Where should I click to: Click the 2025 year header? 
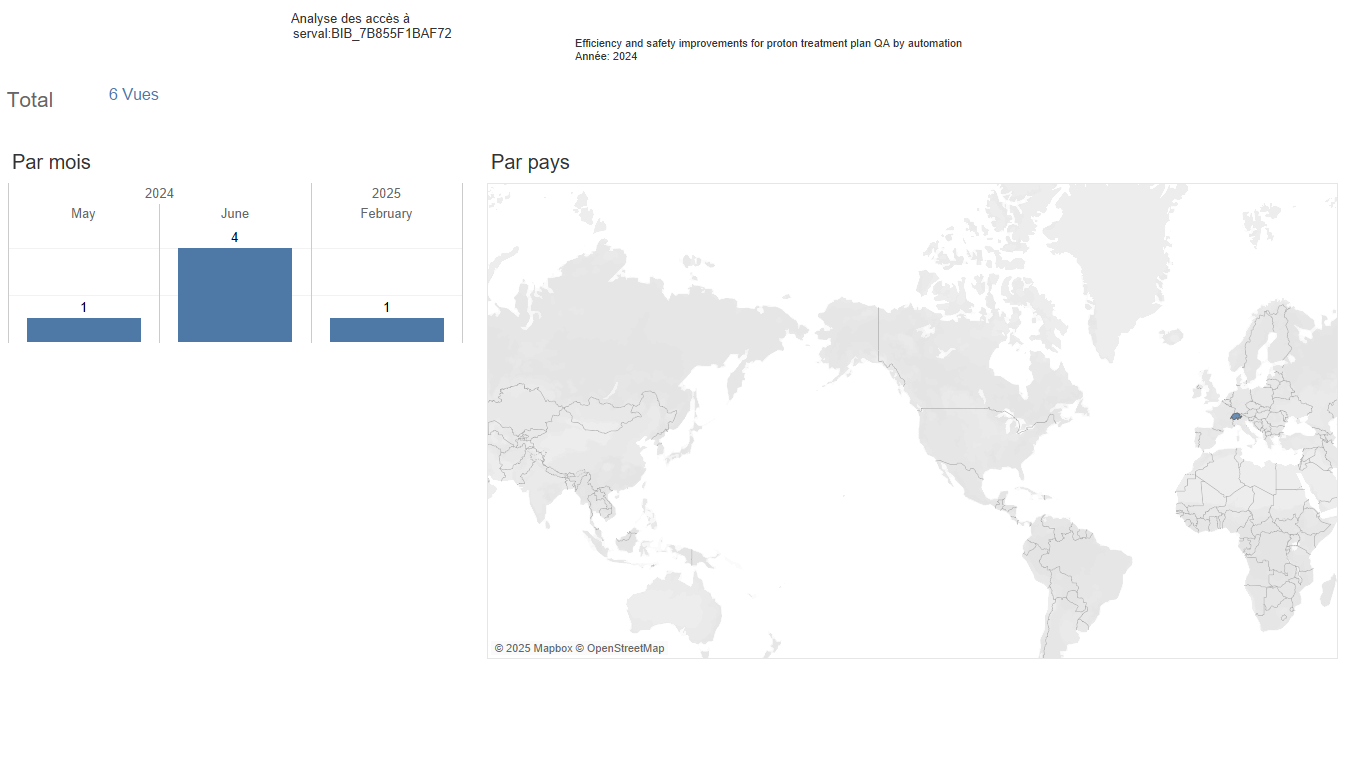tap(386, 193)
